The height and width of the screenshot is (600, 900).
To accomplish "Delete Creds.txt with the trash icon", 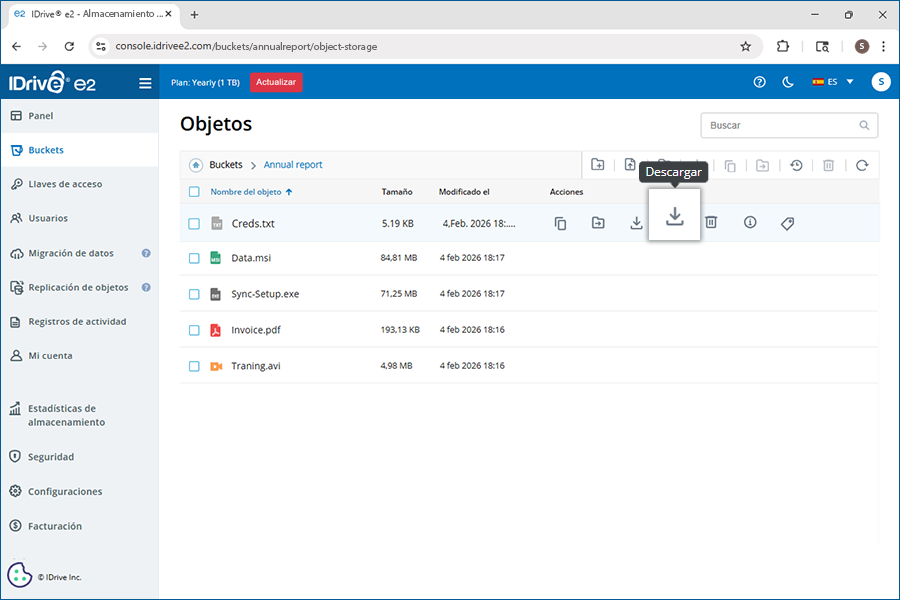I will click(x=711, y=222).
